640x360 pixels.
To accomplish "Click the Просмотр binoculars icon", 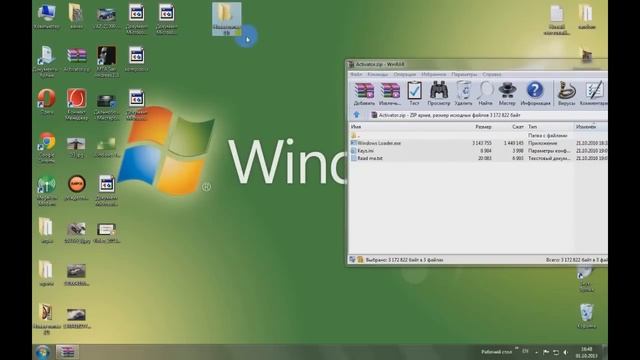I will click(439, 93).
